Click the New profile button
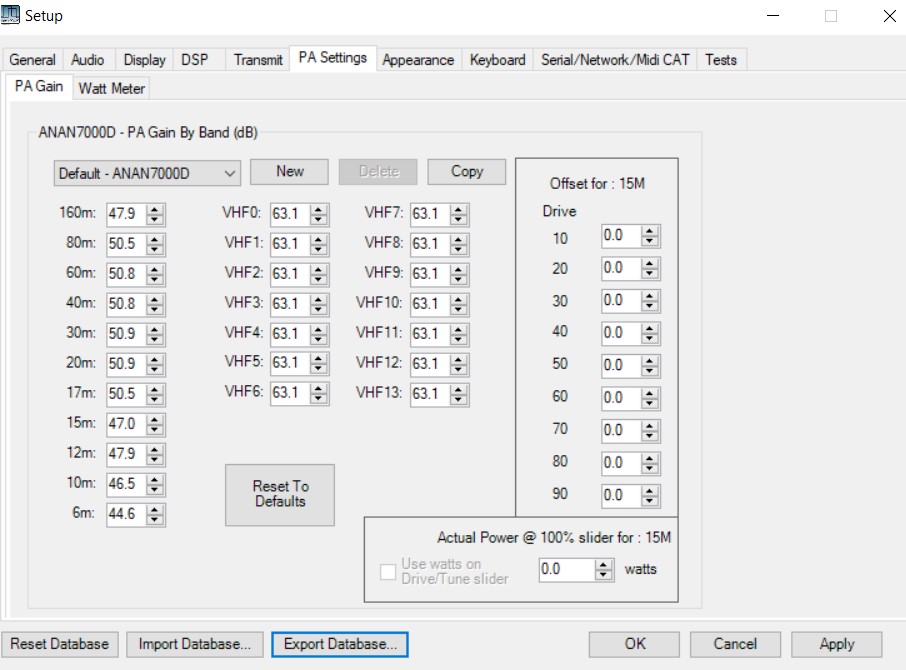The image size is (906, 670). tap(290, 172)
